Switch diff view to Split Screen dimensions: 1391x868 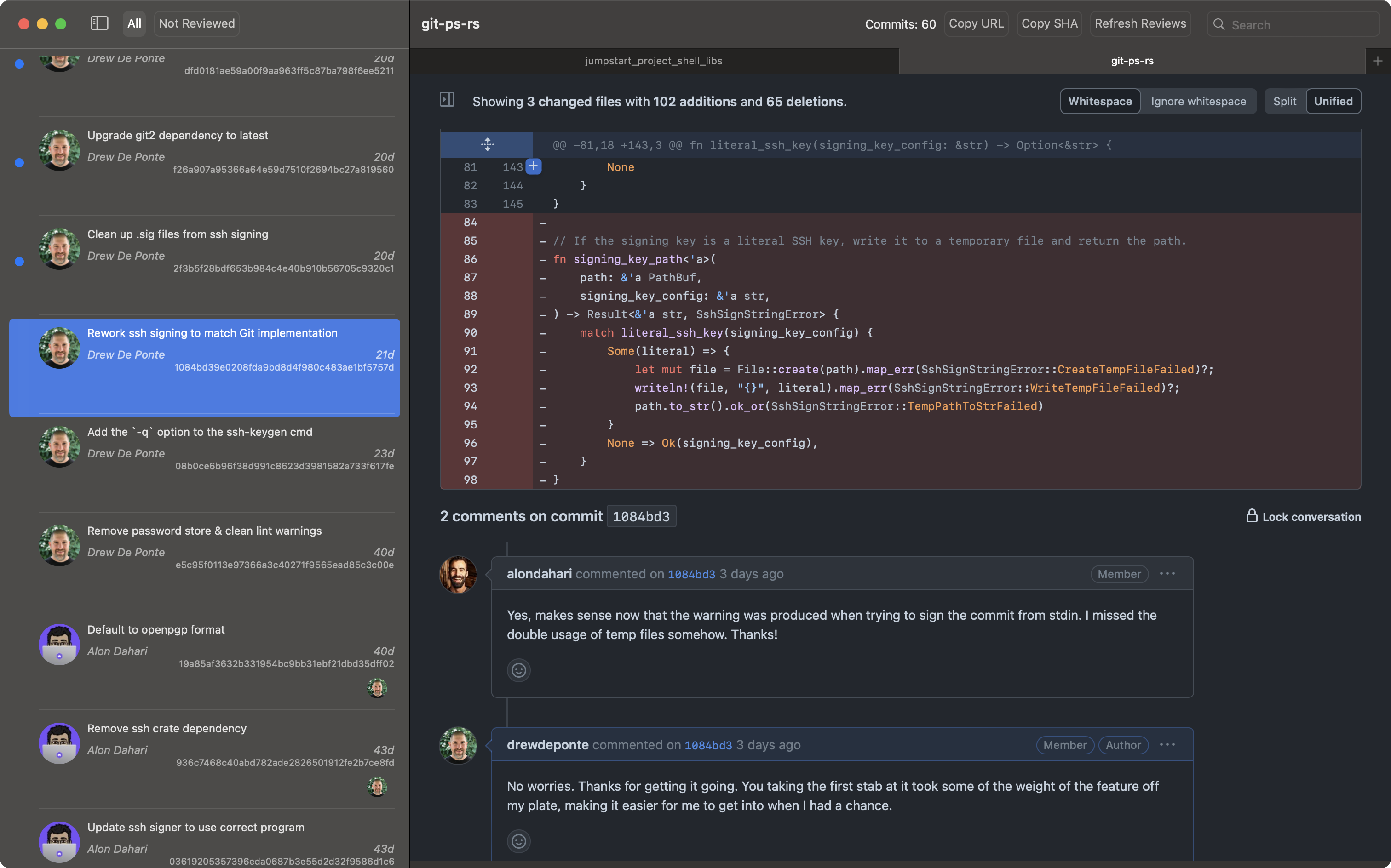tap(1284, 102)
